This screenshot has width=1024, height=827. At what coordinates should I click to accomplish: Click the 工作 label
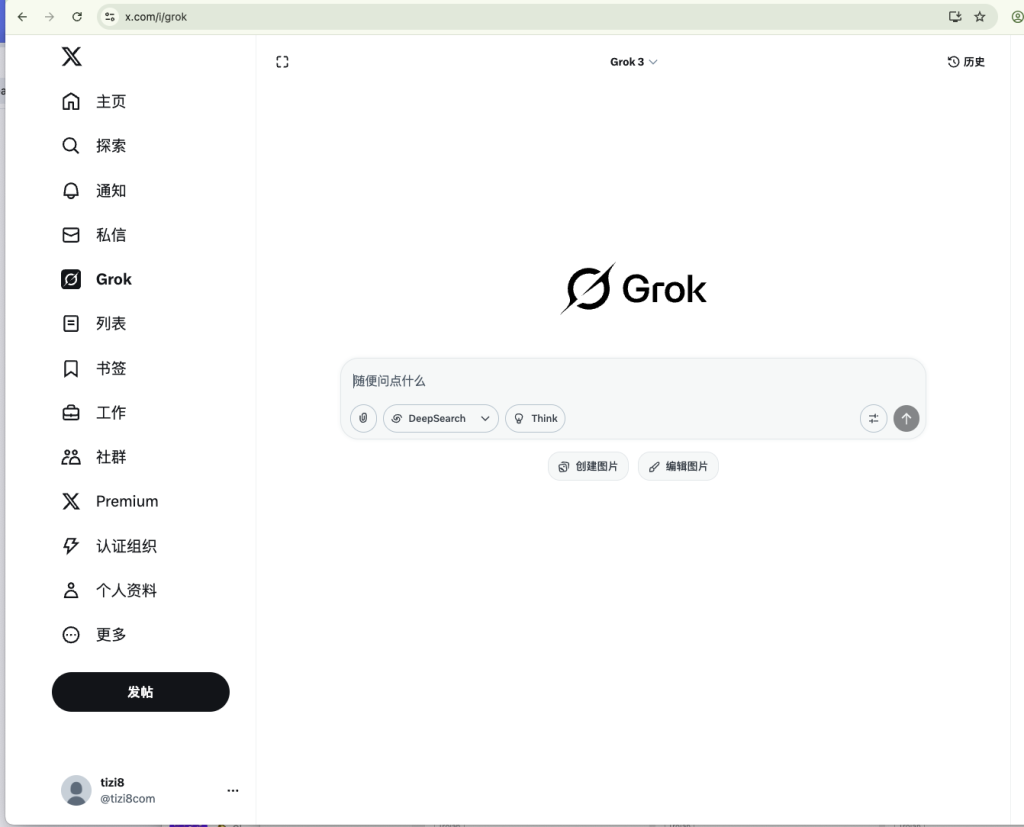pyautogui.click(x=111, y=413)
